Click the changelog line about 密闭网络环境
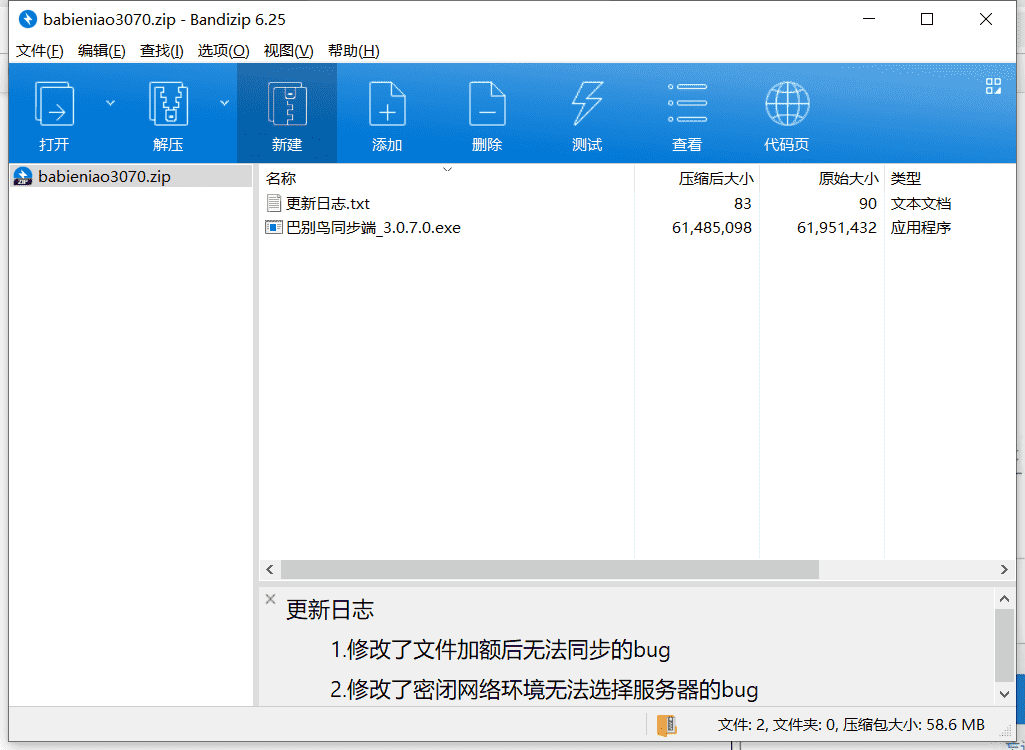Screen dimensions: 1025x750 click(x=544, y=690)
